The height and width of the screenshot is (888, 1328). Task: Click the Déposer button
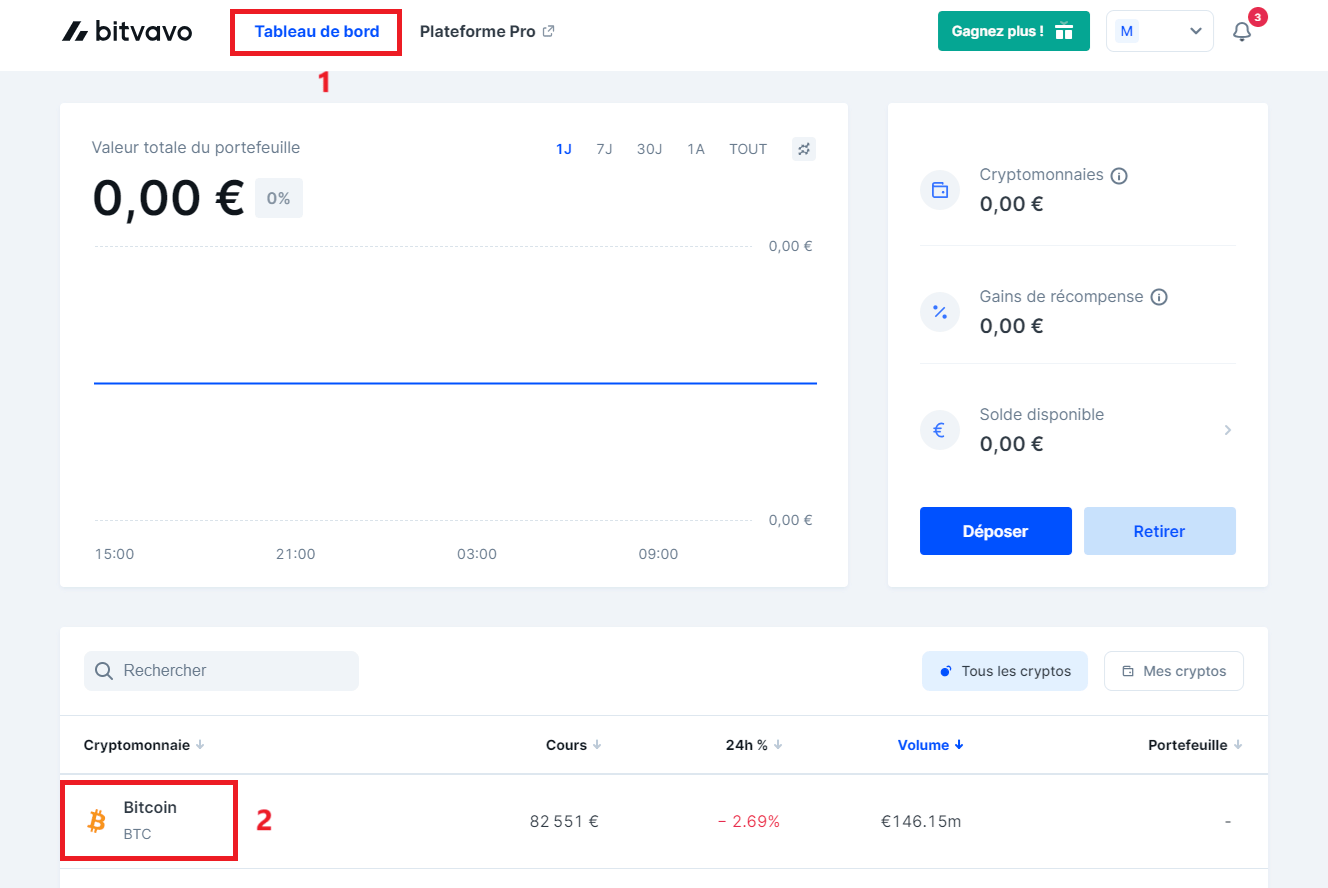[995, 531]
